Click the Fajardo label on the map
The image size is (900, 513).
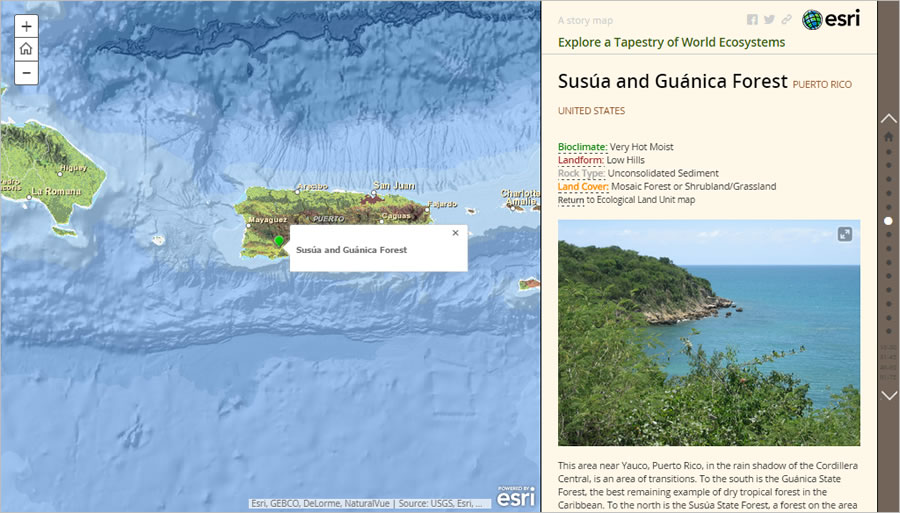(x=442, y=204)
